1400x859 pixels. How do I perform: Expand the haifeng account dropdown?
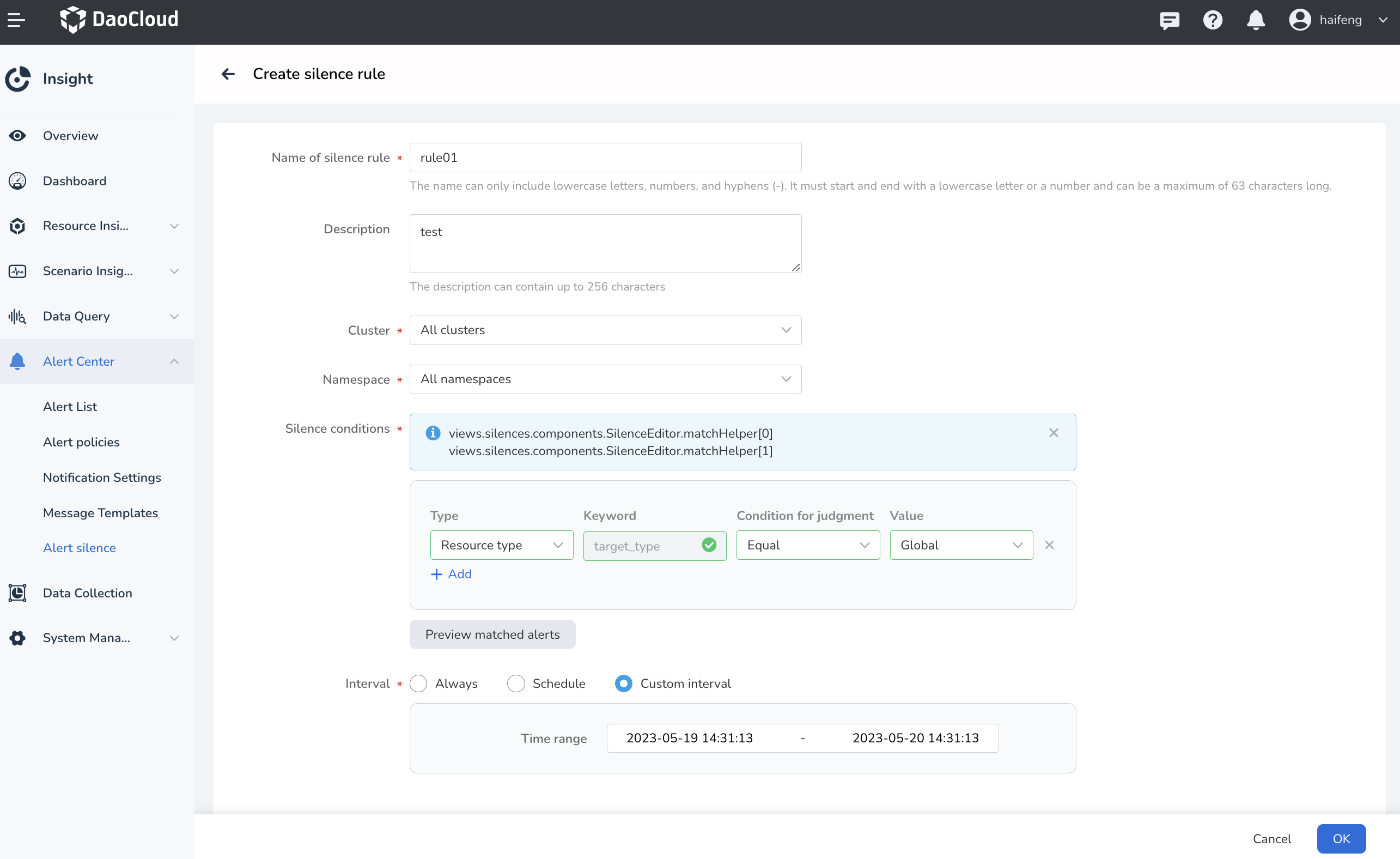click(1383, 20)
